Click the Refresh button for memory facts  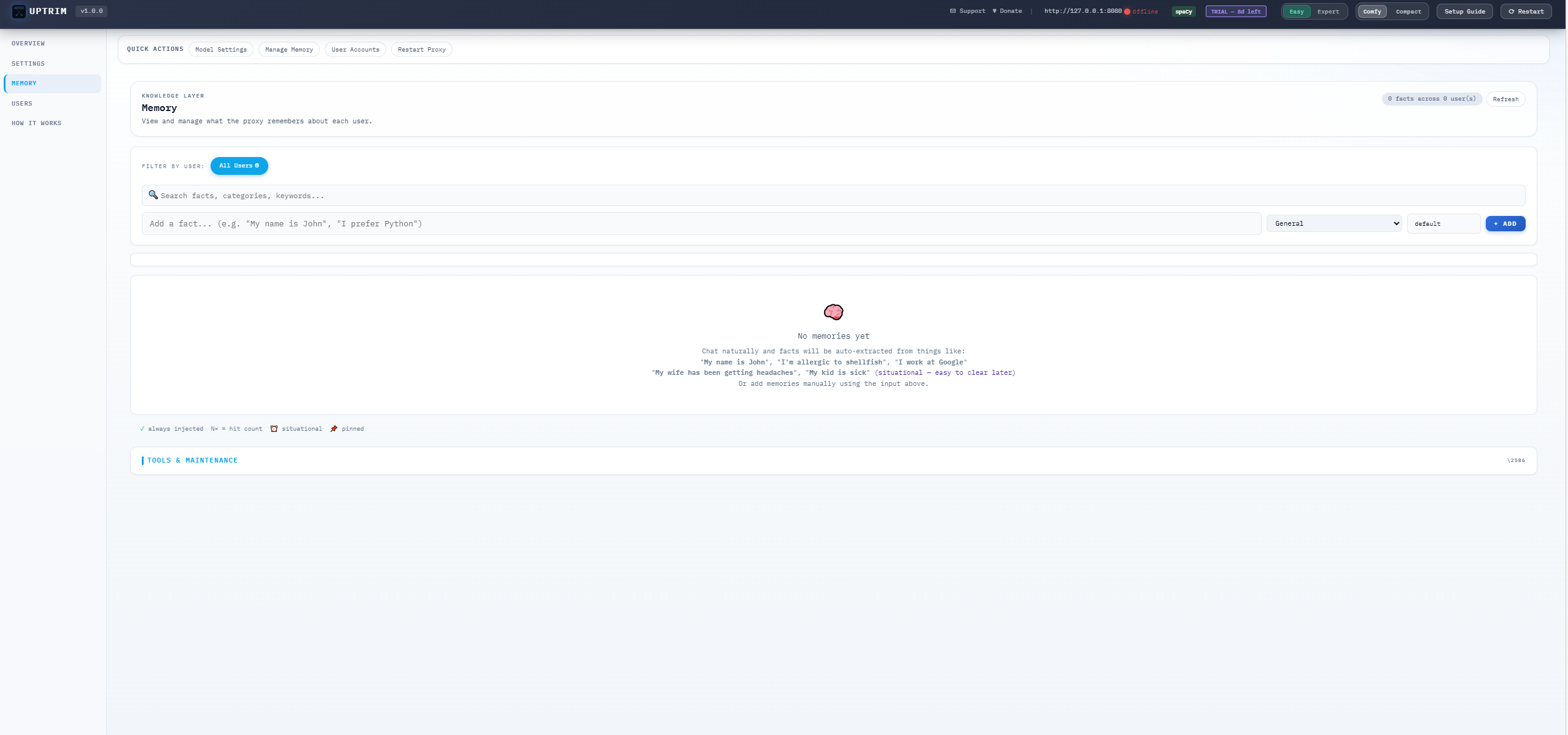(1505, 99)
